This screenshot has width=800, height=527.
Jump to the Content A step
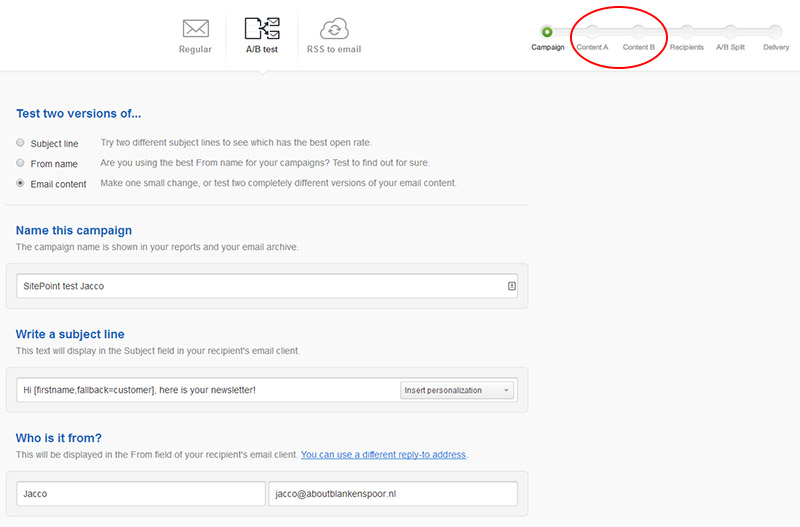[x=592, y=32]
